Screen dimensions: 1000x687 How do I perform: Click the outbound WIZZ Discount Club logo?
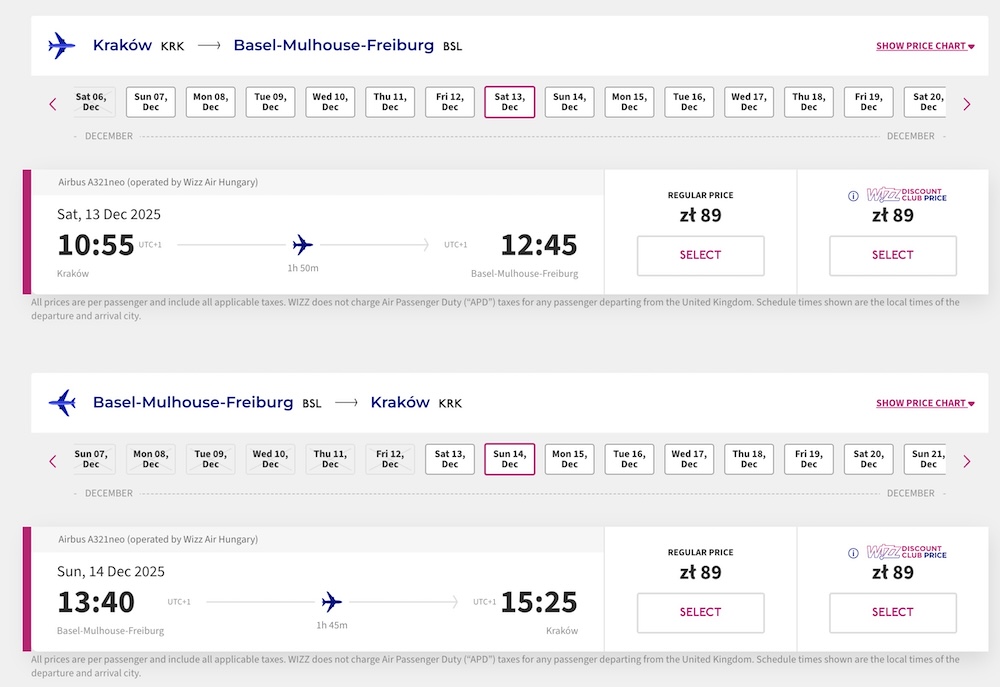906,195
